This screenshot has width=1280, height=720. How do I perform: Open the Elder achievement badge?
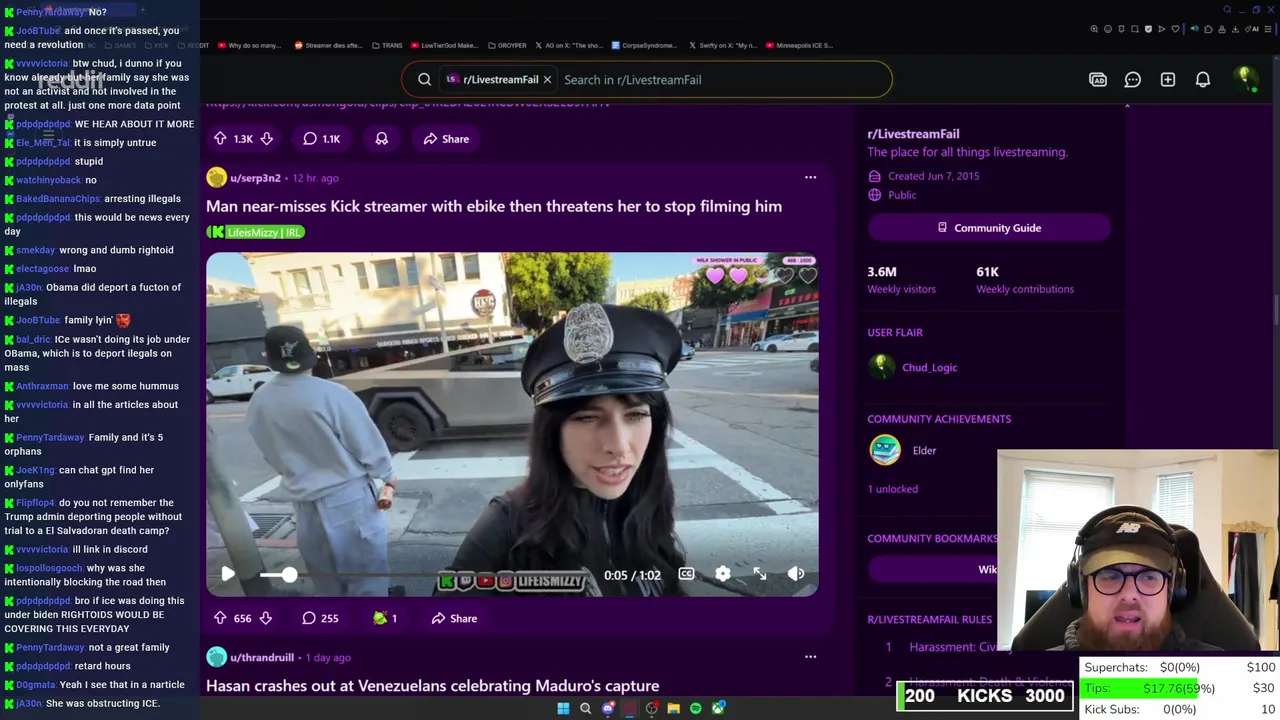885,450
